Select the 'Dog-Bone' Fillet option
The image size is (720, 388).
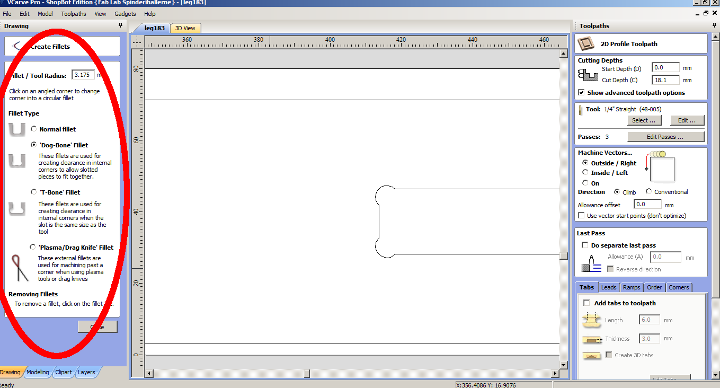click(x=34, y=145)
